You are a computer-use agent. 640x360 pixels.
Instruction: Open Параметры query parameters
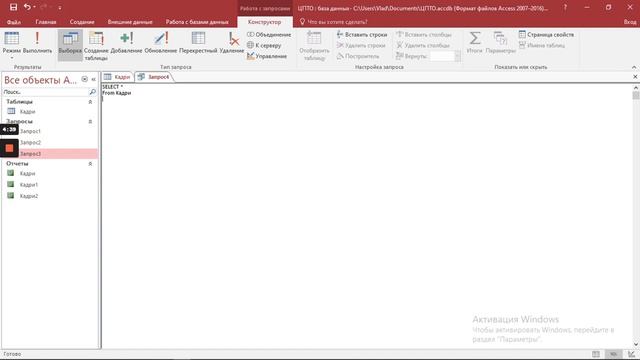500,42
